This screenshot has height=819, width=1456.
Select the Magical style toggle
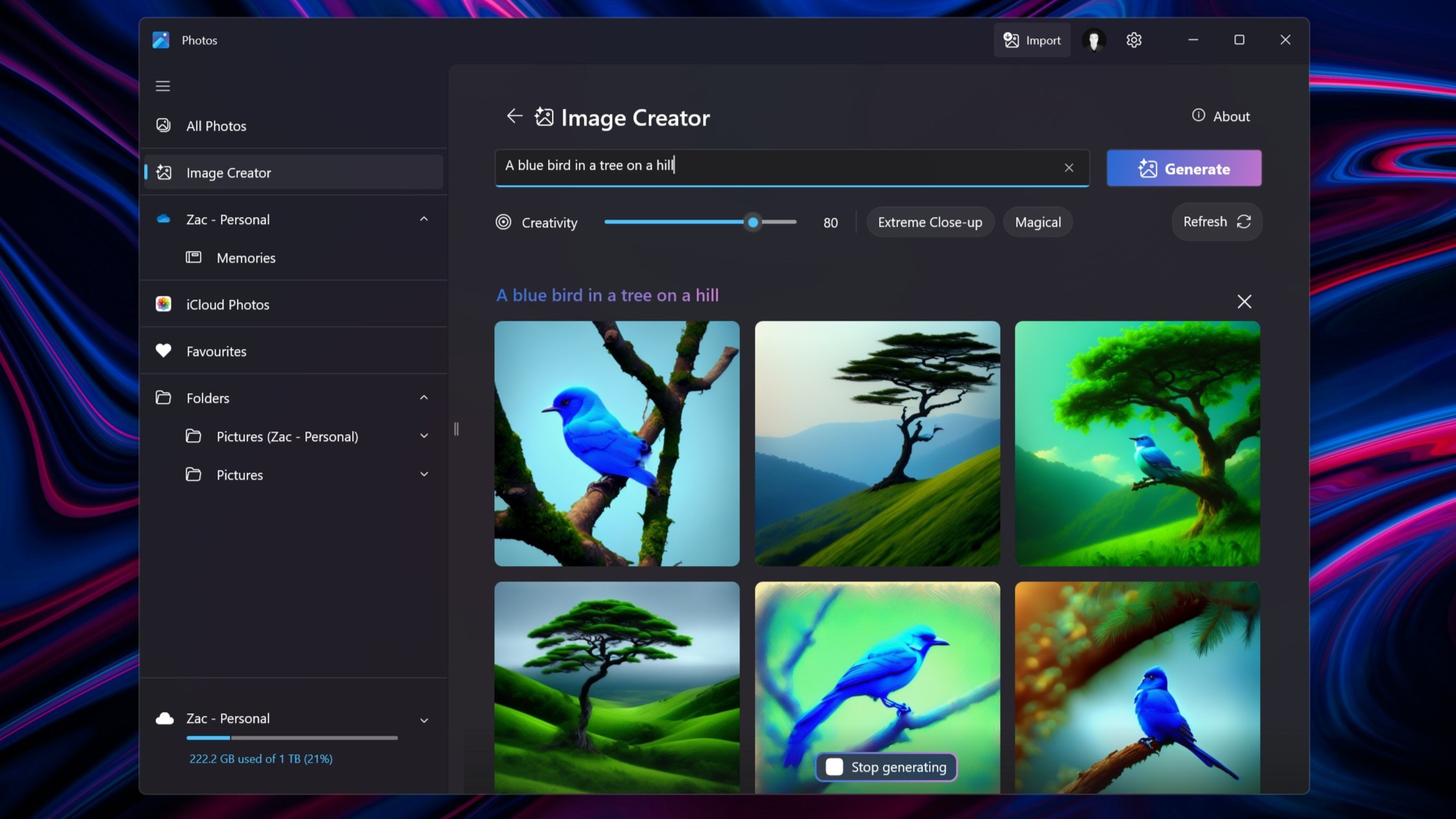click(x=1038, y=222)
